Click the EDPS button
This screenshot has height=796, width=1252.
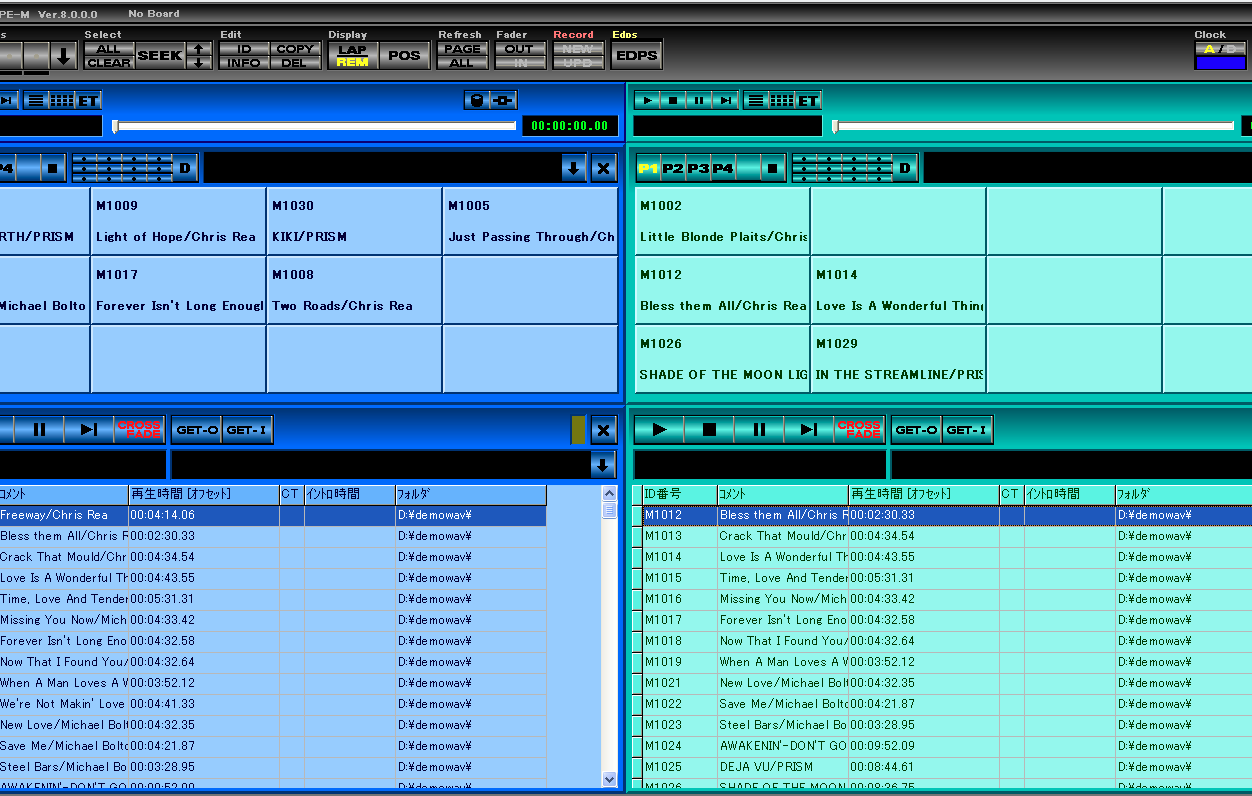point(637,56)
